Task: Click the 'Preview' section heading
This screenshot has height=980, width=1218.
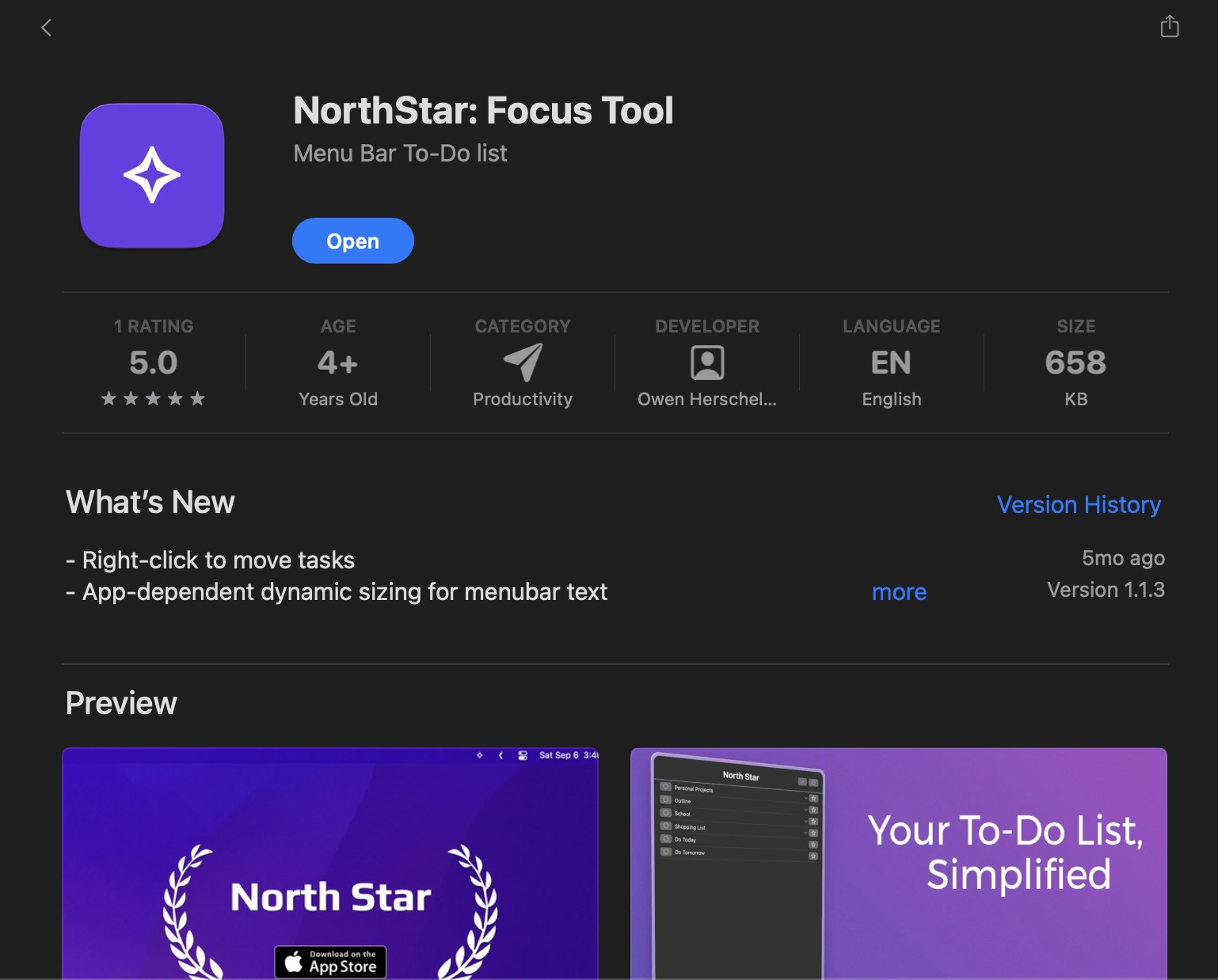Action: coord(121,703)
